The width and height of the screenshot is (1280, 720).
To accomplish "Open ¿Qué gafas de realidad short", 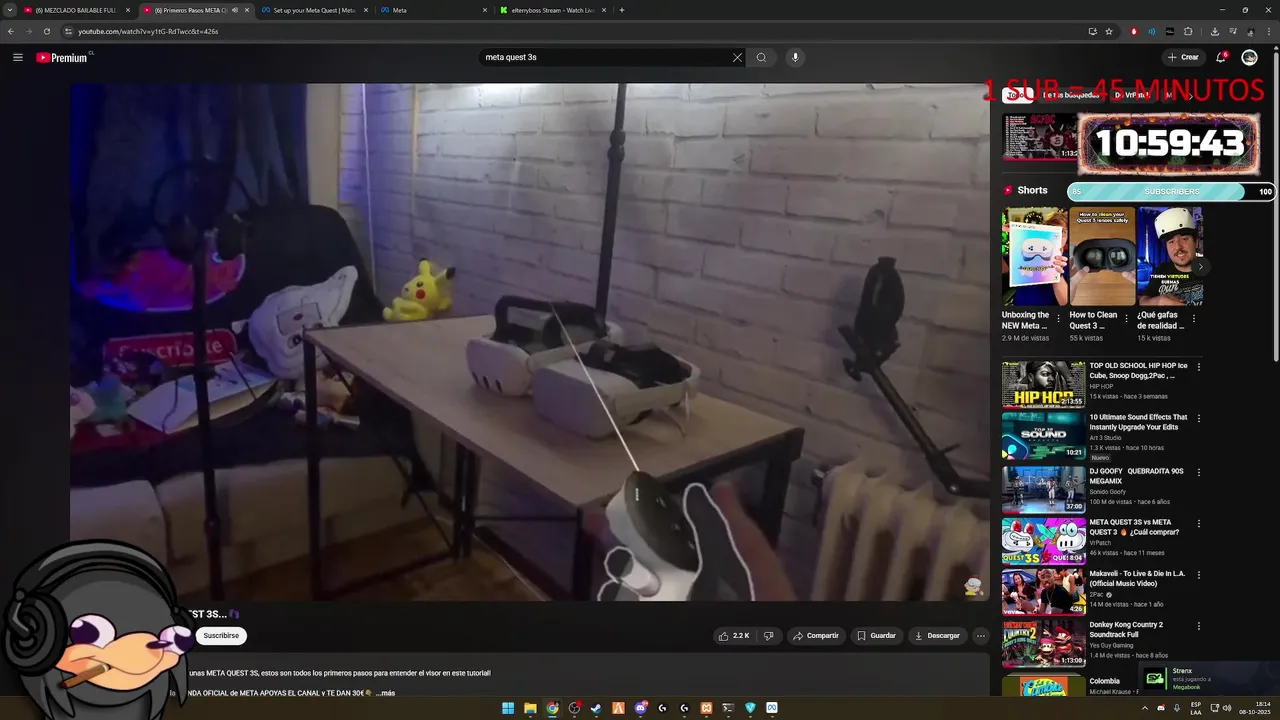I will click(1169, 256).
